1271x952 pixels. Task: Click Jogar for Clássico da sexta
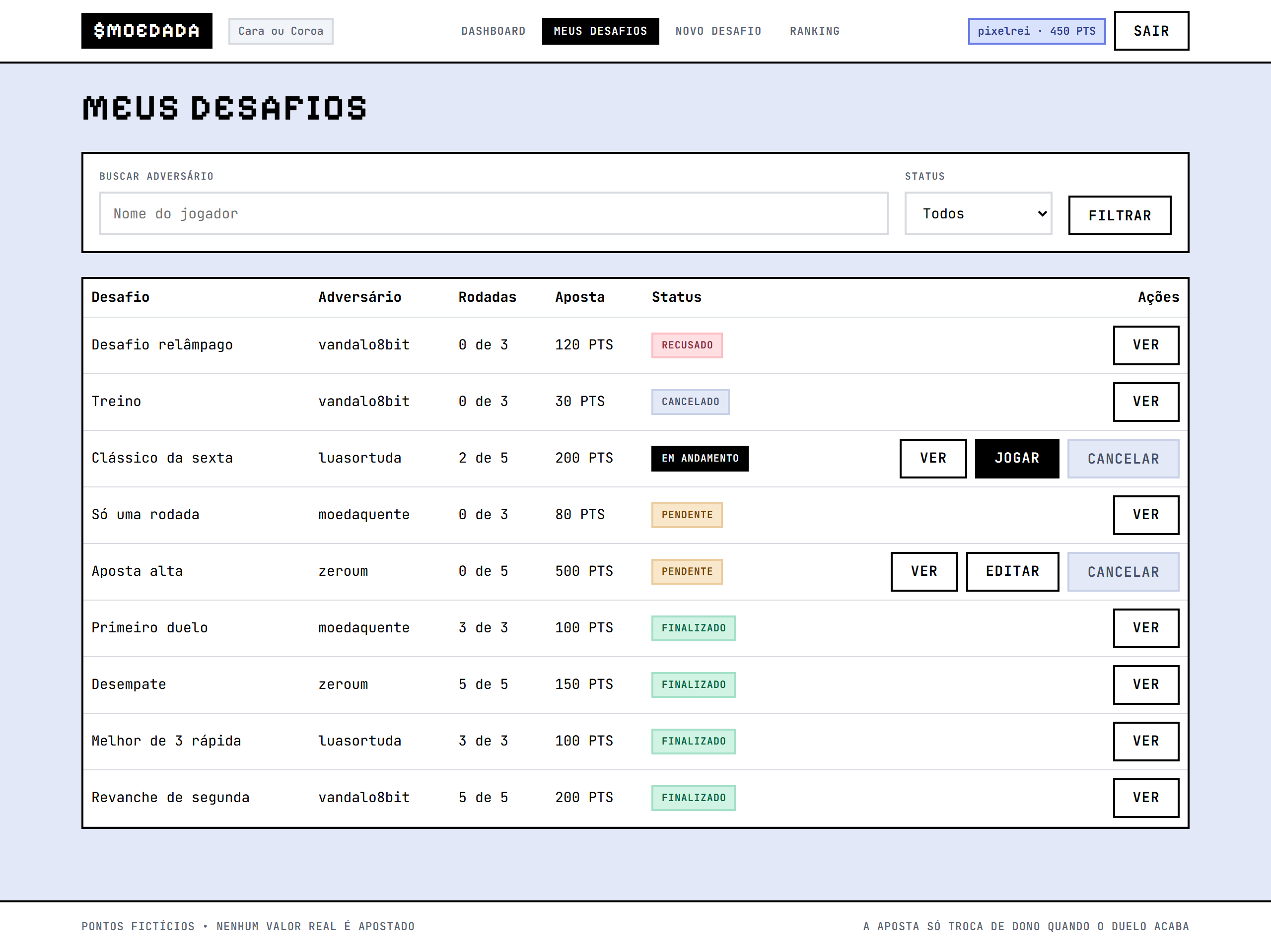(x=1017, y=459)
